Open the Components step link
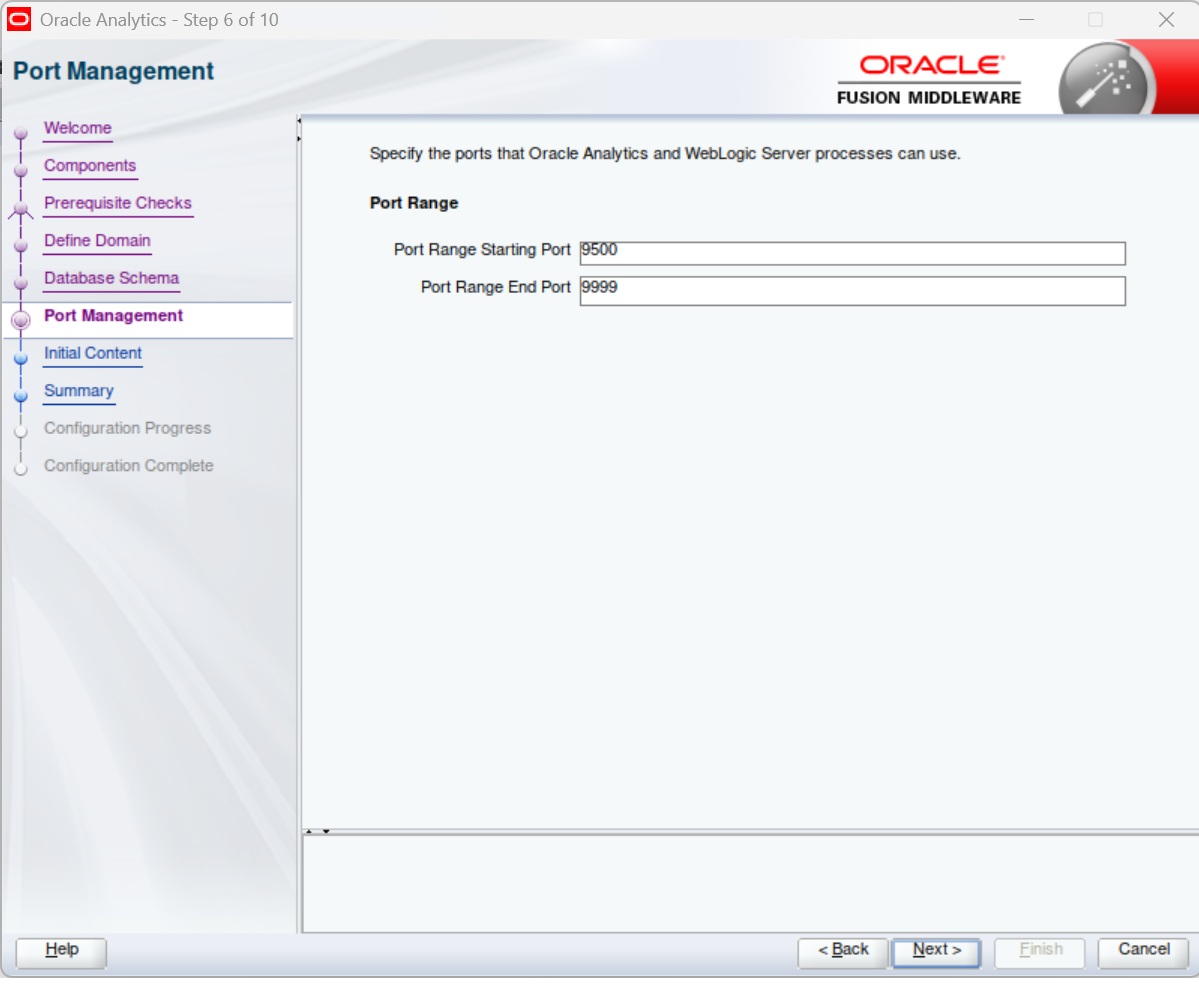 pyautogui.click(x=89, y=165)
